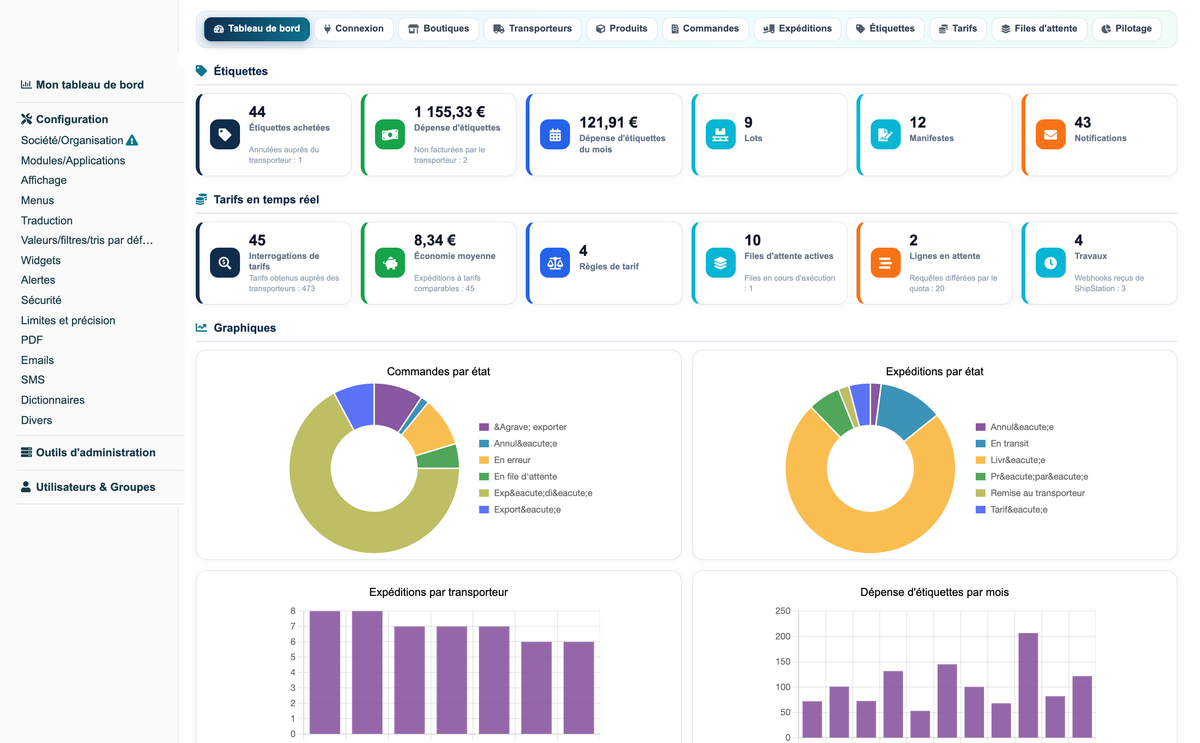This screenshot has height=743, width=1200.
Task: Click the warning triangle next to Société/Organisation
Action: pyautogui.click(x=132, y=141)
